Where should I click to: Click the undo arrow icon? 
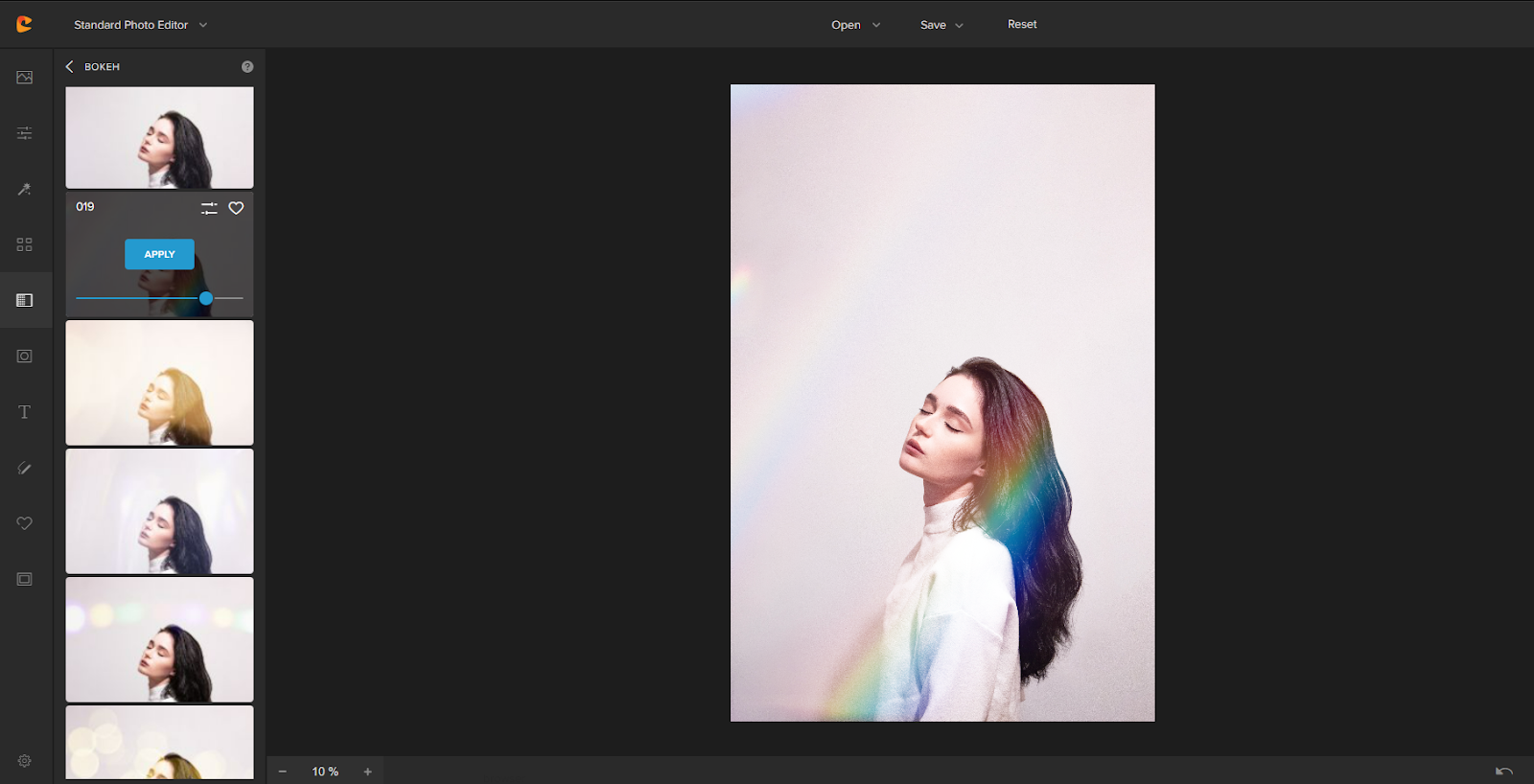click(1503, 772)
